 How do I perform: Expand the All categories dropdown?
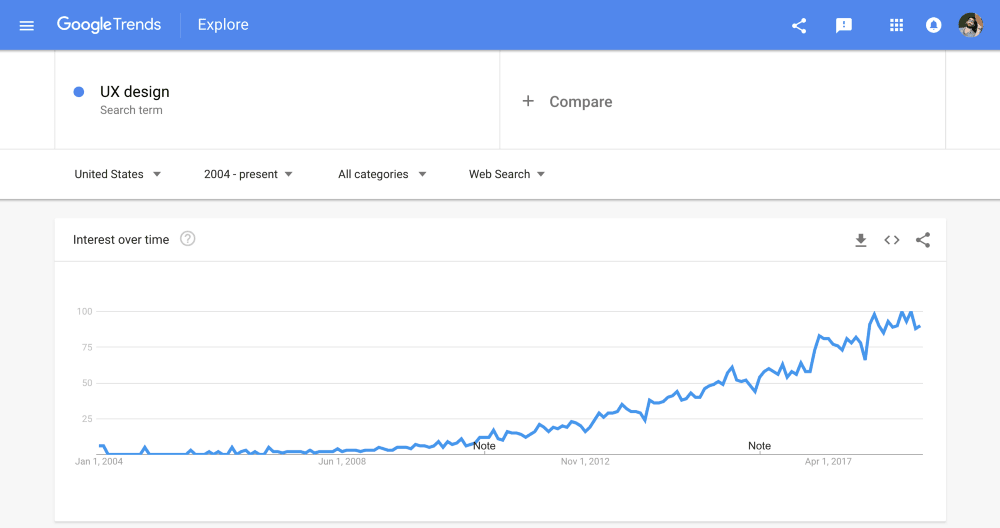[382, 174]
